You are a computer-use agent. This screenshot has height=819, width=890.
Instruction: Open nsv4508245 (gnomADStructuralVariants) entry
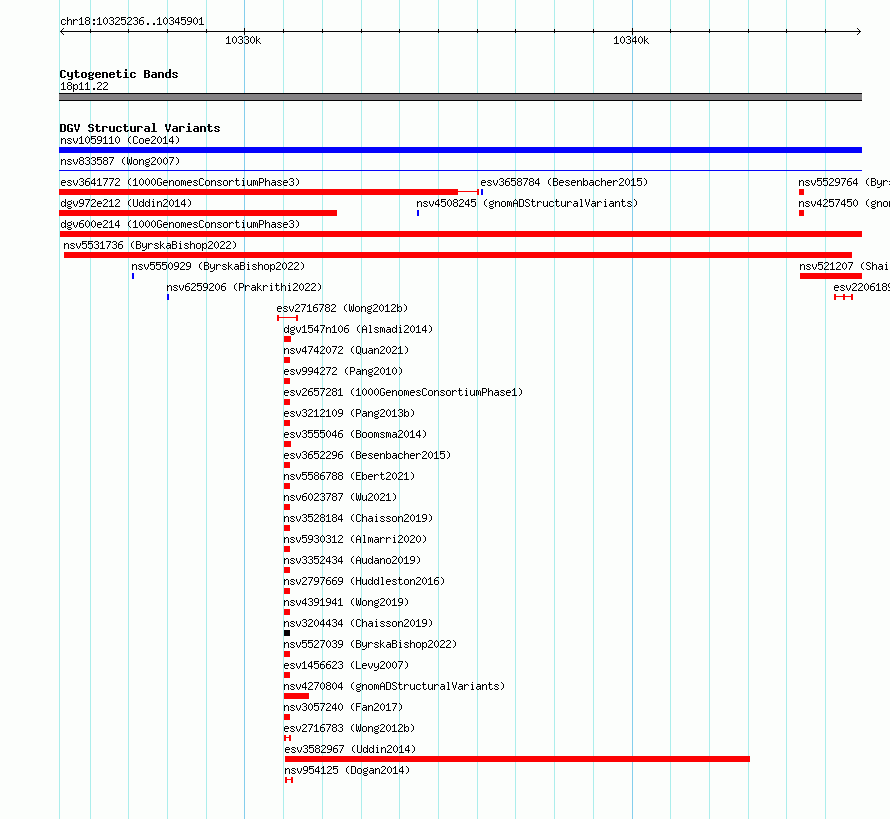pos(527,203)
